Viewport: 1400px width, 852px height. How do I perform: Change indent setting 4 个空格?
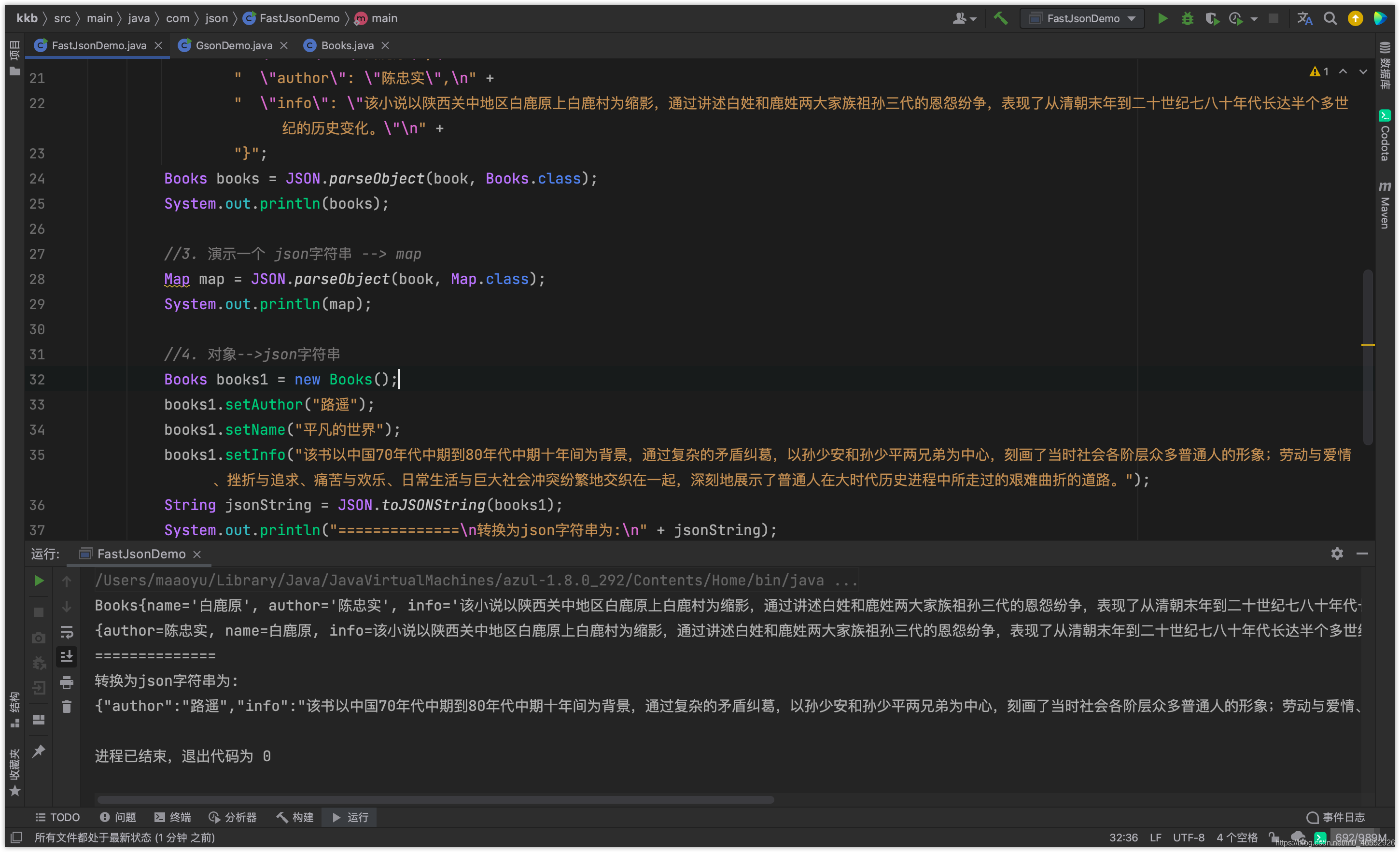coord(1237,838)
